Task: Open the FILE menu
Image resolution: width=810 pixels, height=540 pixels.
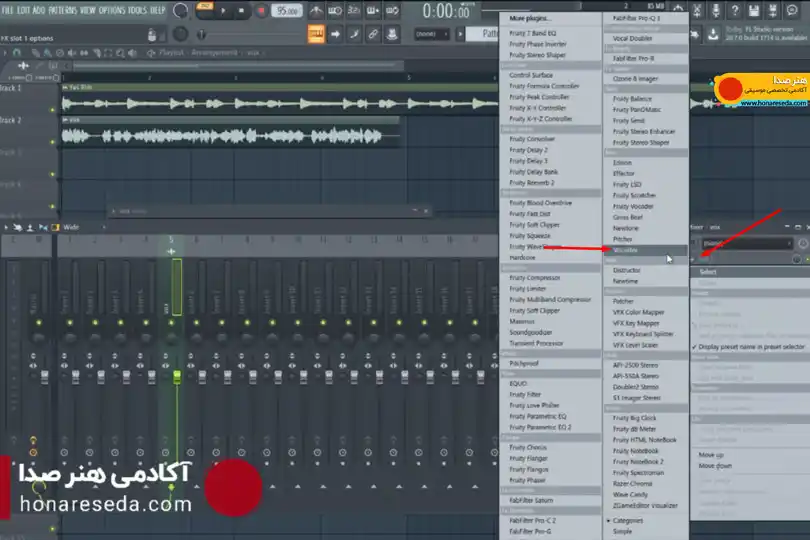Action: 7,10
